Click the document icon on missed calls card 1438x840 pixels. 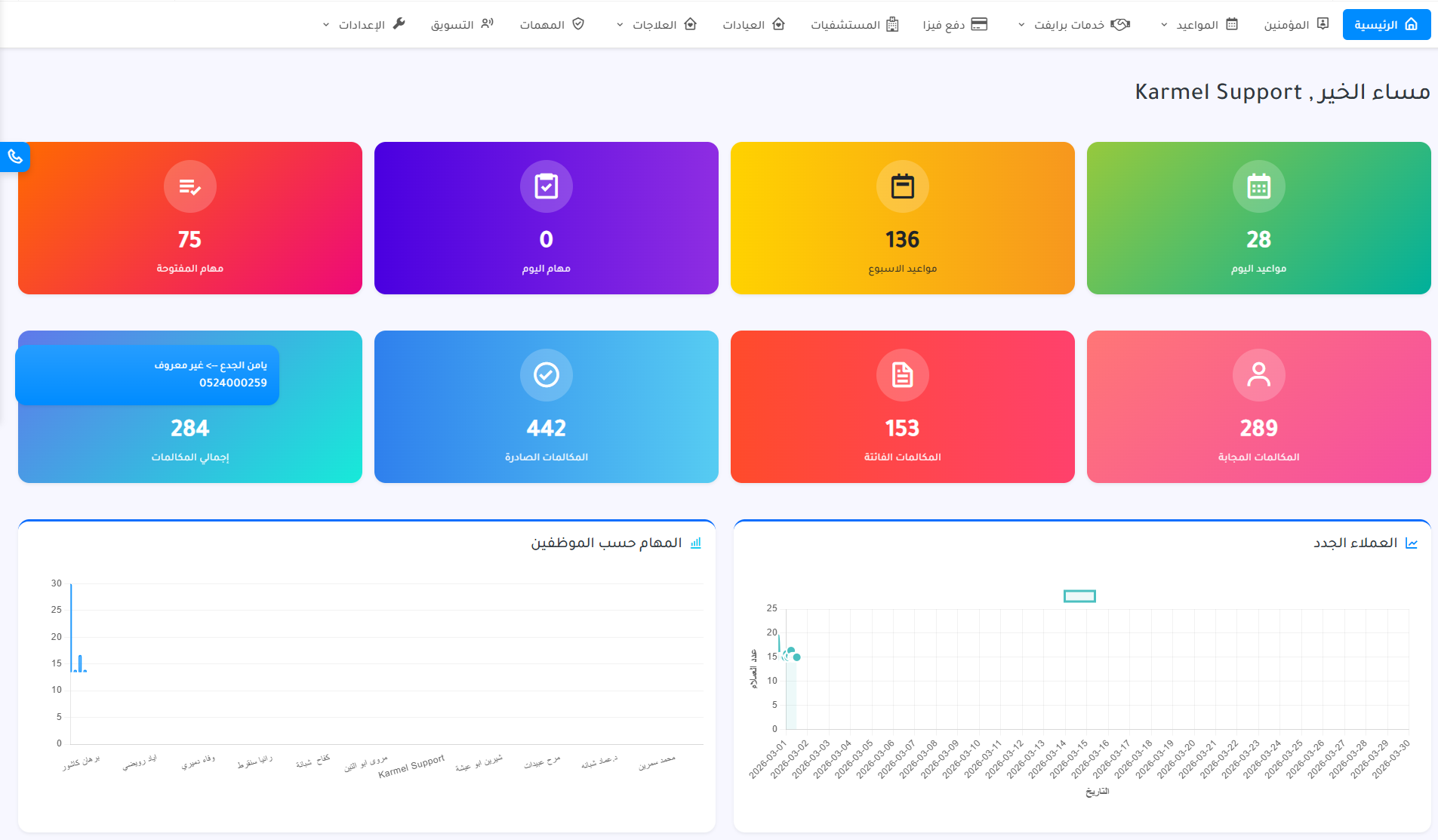click(x=902, y=375)
